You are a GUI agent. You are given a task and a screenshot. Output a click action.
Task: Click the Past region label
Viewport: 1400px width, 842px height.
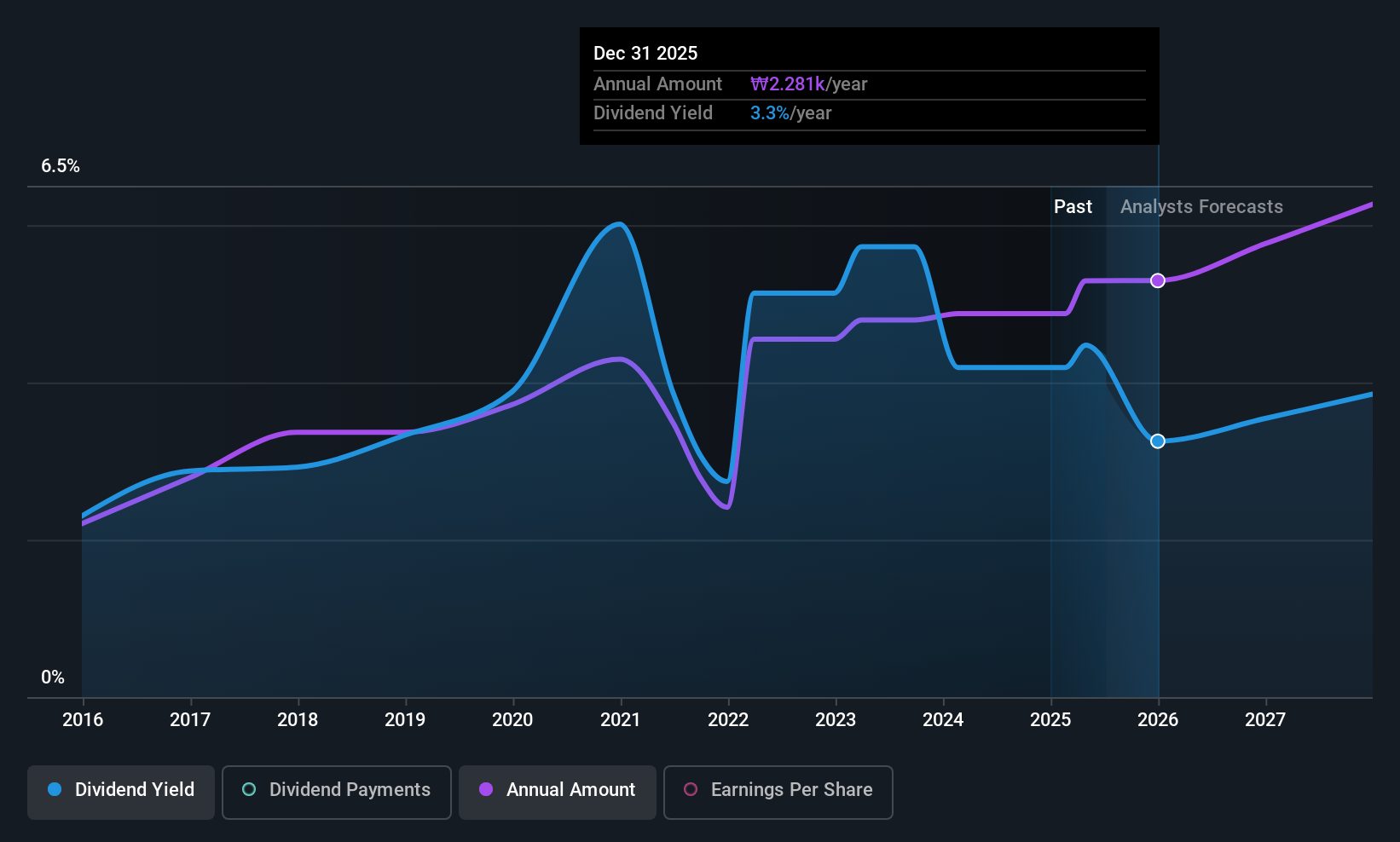click(1073, 206)
